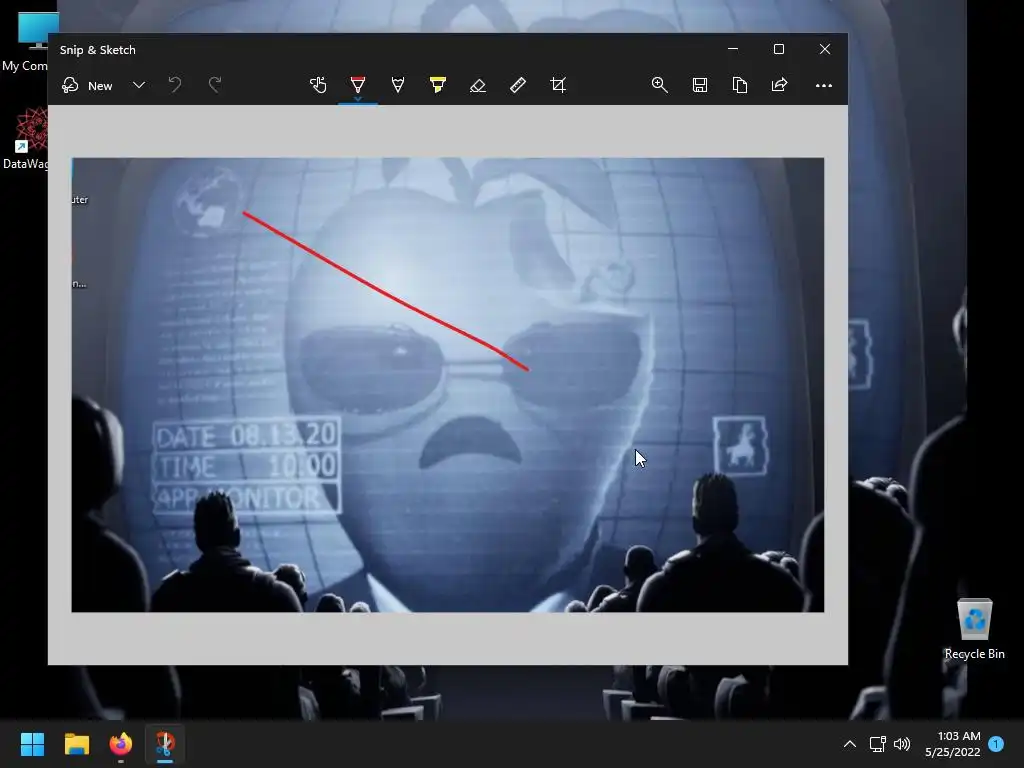
Task: Open the volume tray icon
Action: (902, 744)
